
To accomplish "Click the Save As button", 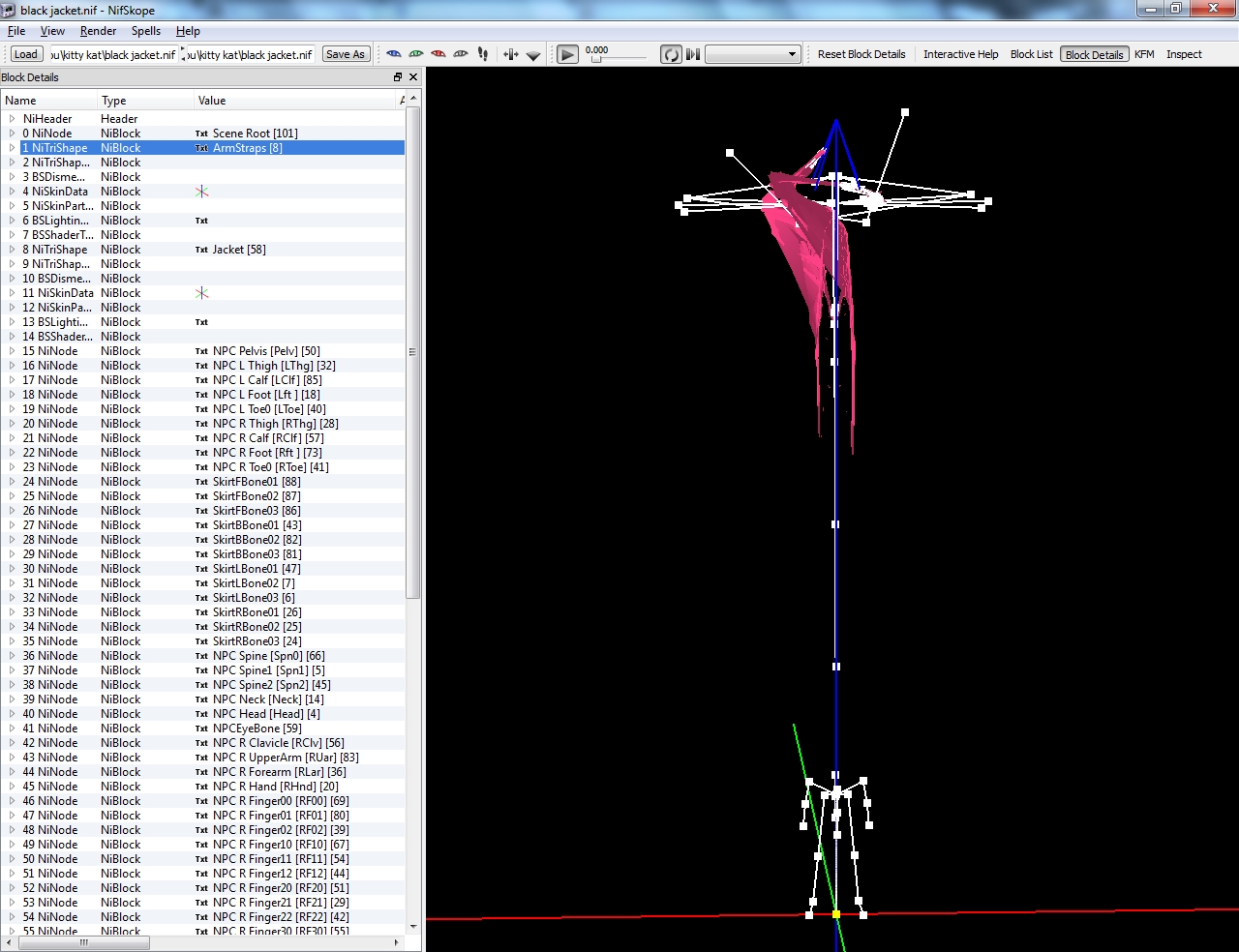I will pos(346,54).
